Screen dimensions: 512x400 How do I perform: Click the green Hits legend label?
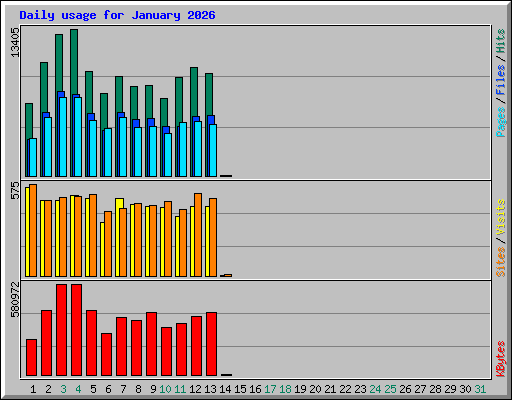[501, 41]
